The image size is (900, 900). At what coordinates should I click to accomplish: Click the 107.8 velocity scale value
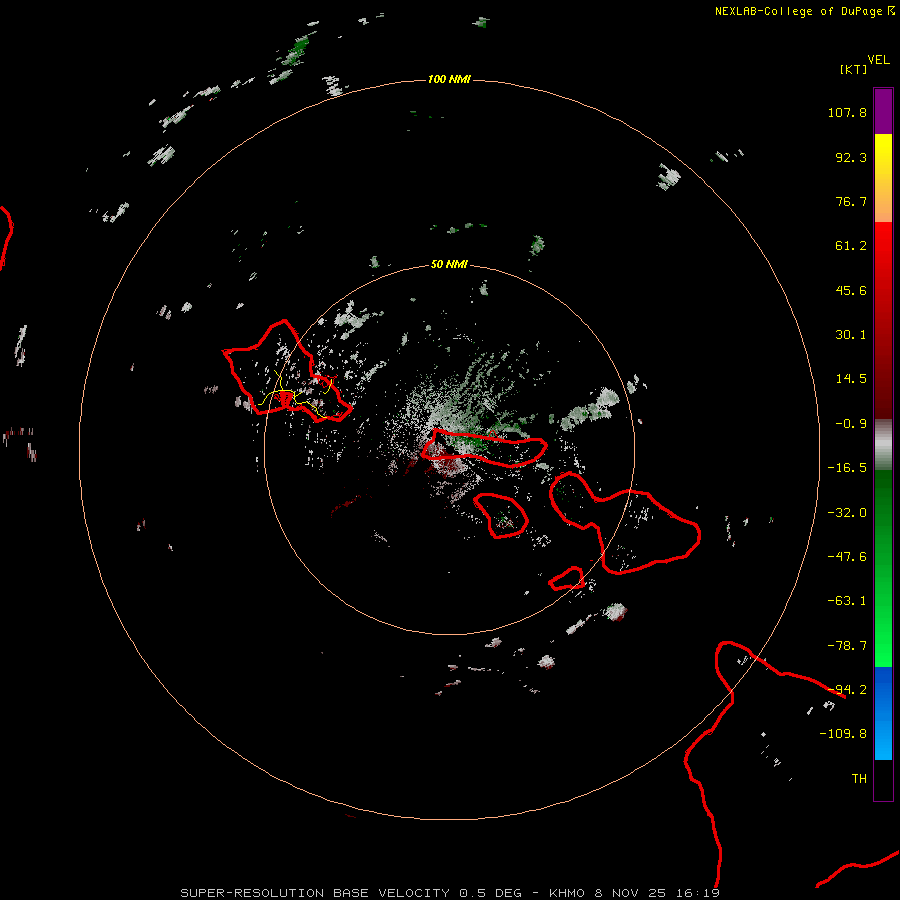tap(847, 112)
